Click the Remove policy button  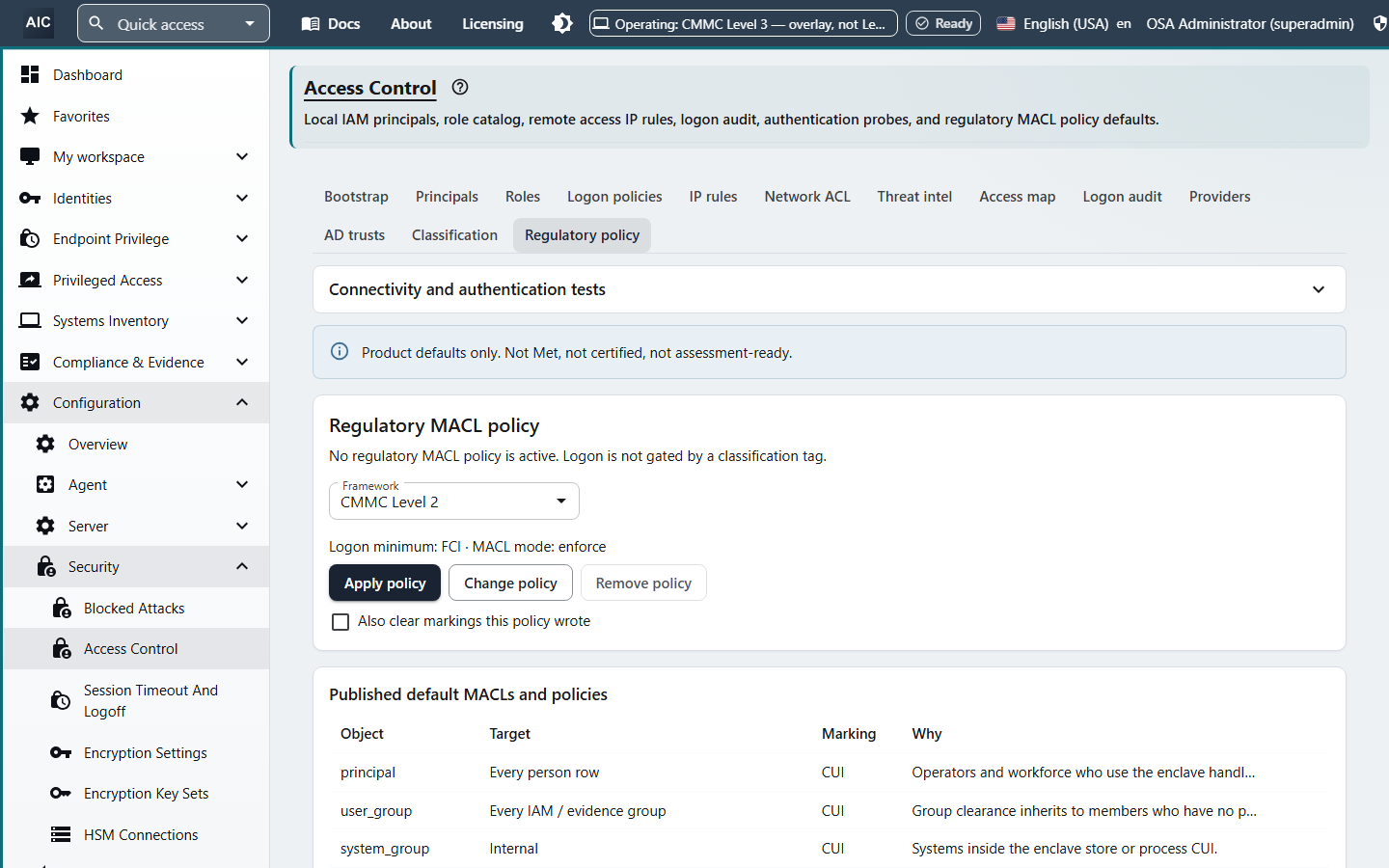click(643, 583)
